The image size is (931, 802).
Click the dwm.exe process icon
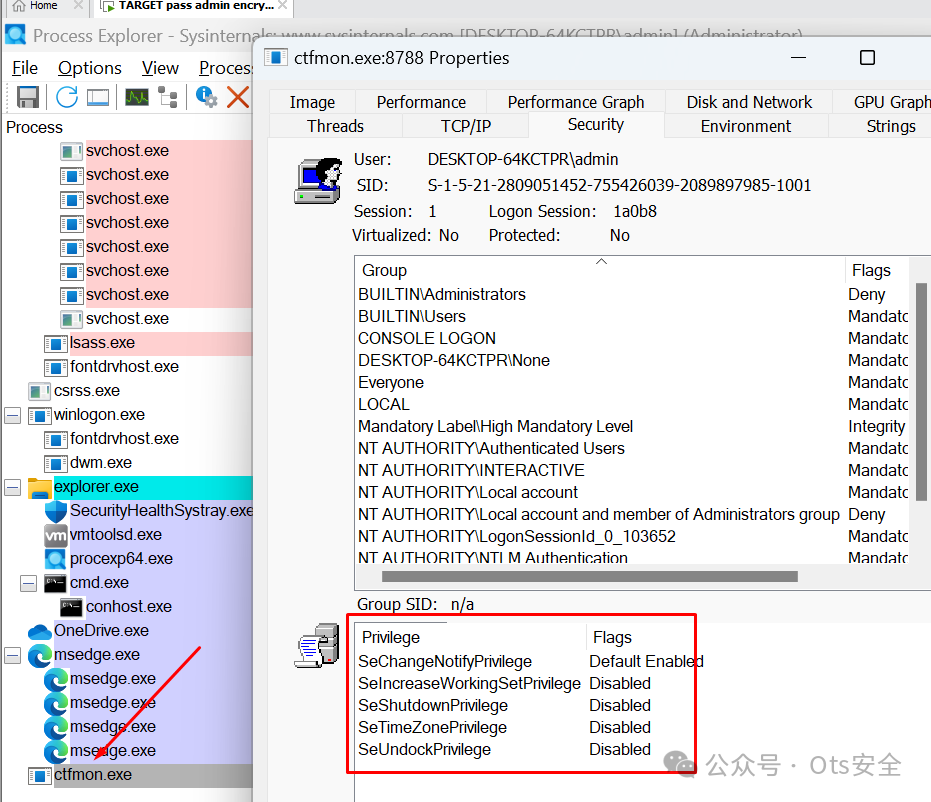55,464
